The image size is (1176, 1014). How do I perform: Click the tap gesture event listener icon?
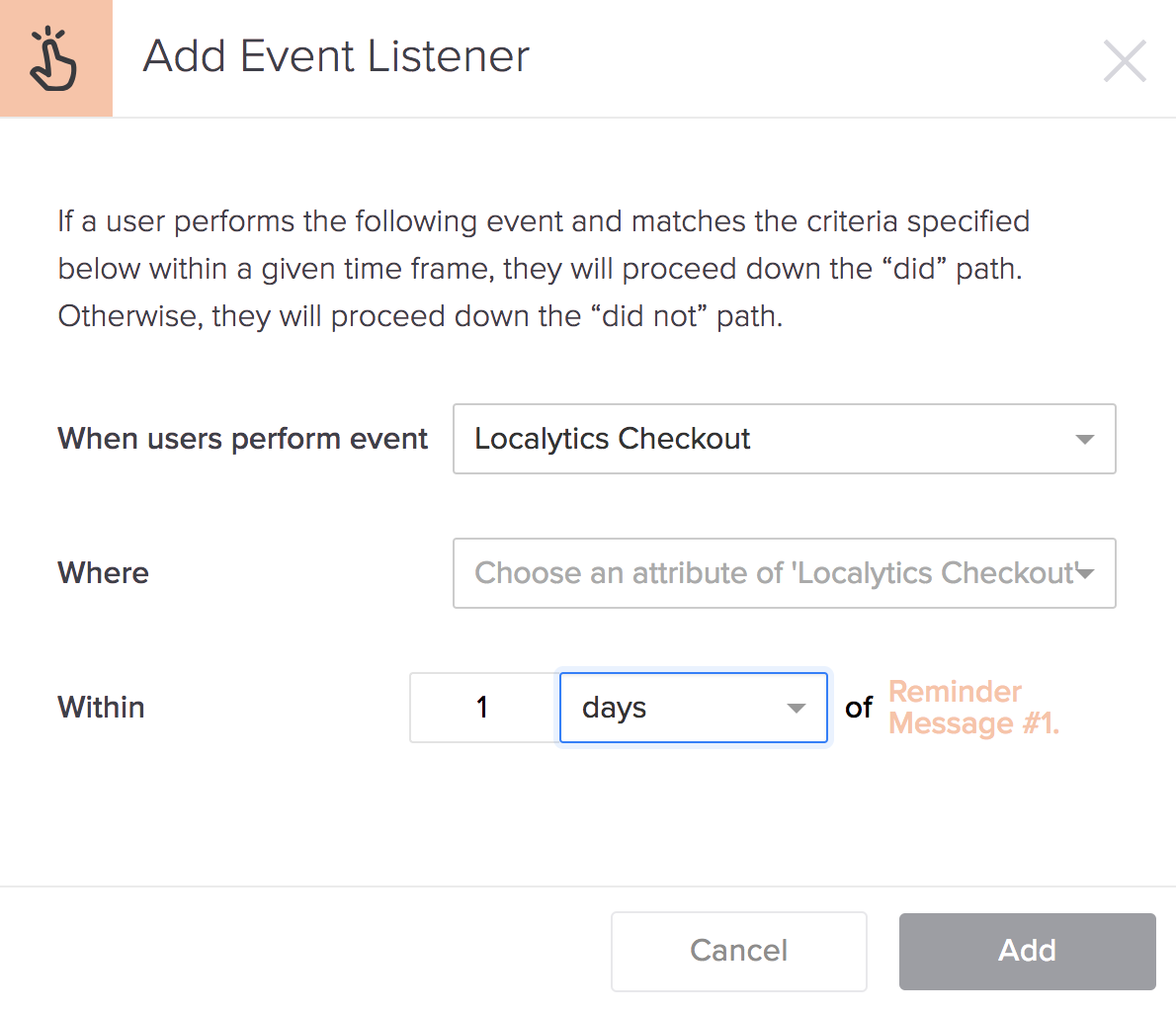54,59
